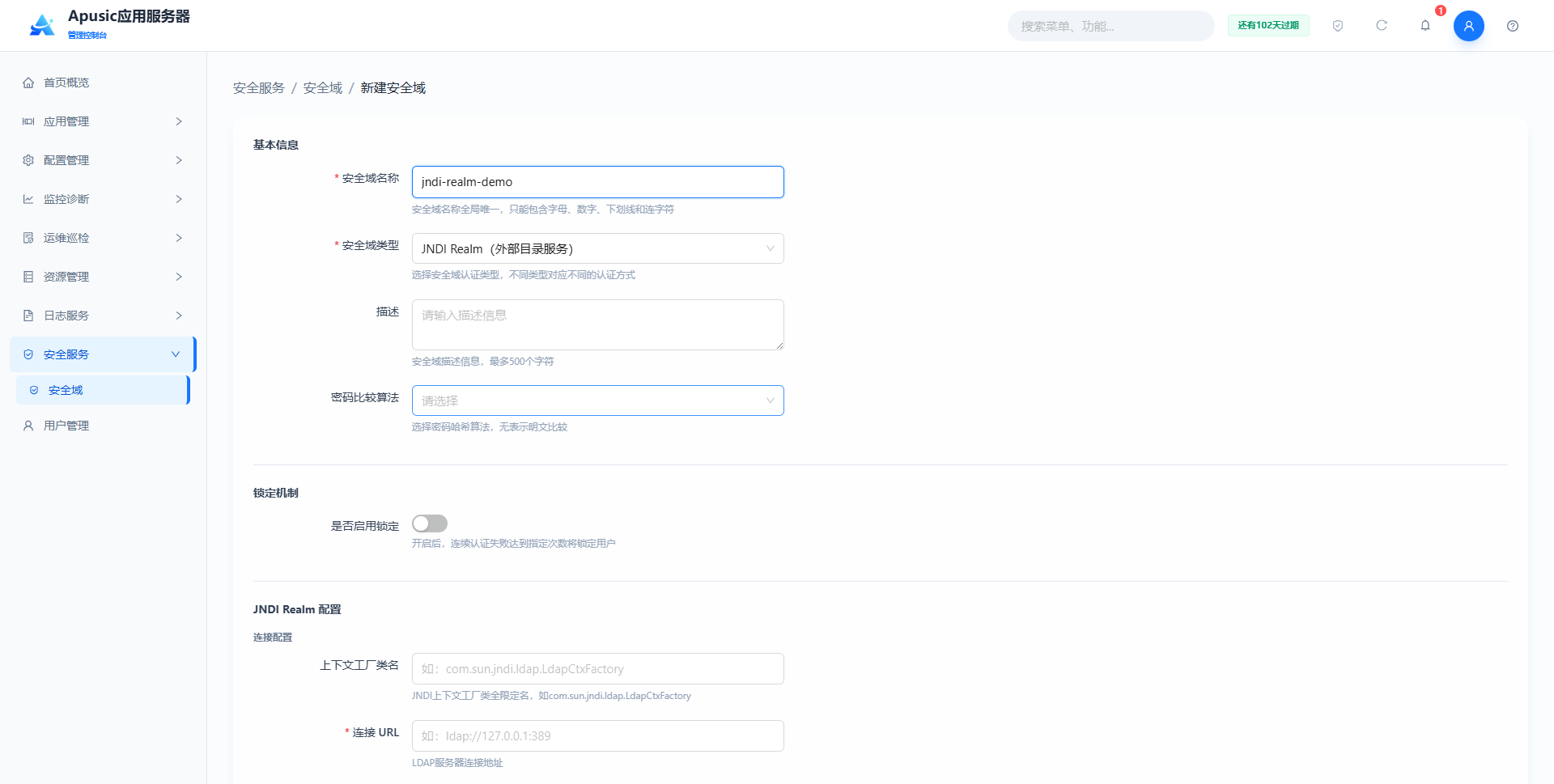
Task: Click the 描述 textarea field
Action: 598,324
